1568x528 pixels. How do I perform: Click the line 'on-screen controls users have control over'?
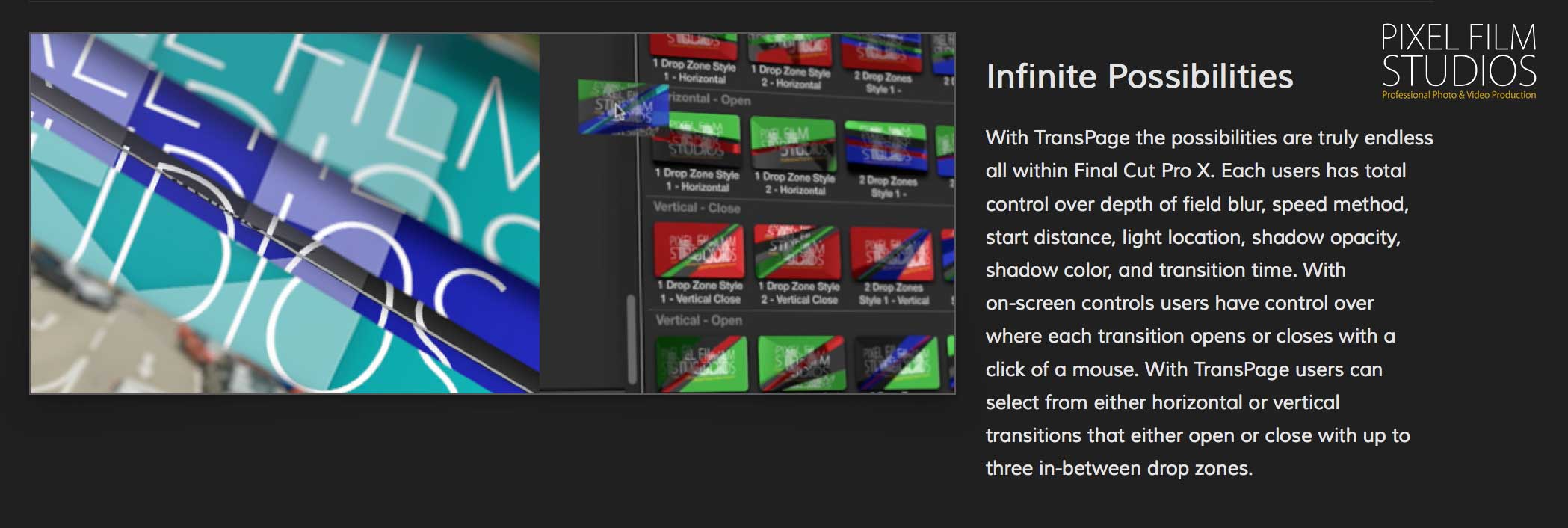tap(1179, 303)
